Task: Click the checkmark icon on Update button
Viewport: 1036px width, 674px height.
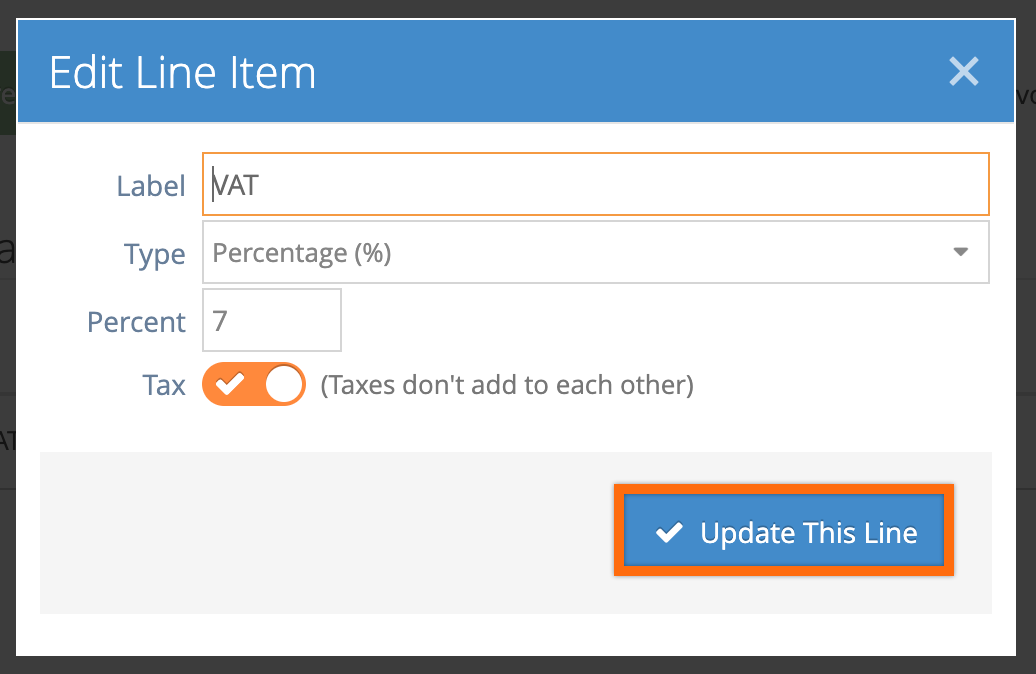Action: tap(669, 532)
